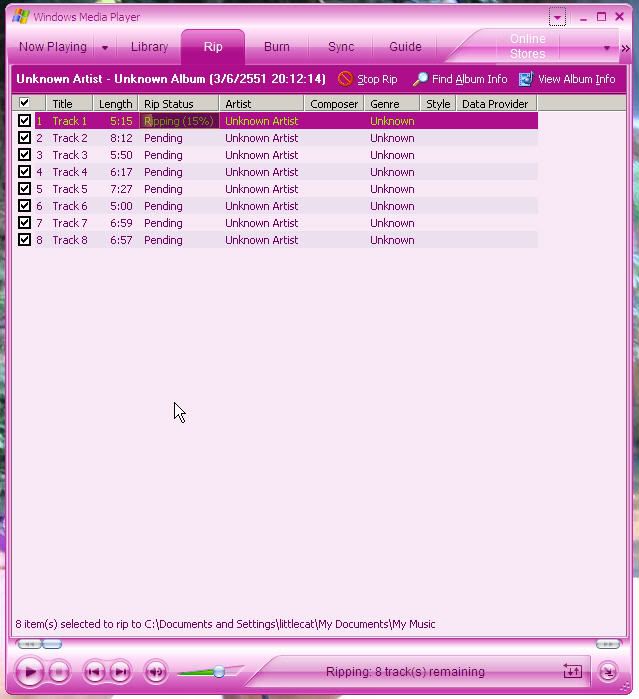Toggle the select-all header checkbox

pos(25,103)
